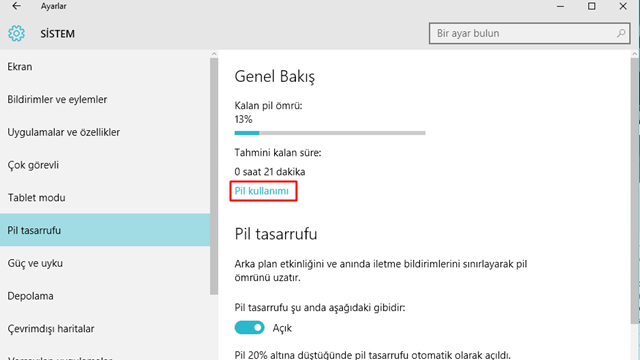Click the main content scrollbar
The height and width of the screenshot is (360, 640).
tap(634, 191)
